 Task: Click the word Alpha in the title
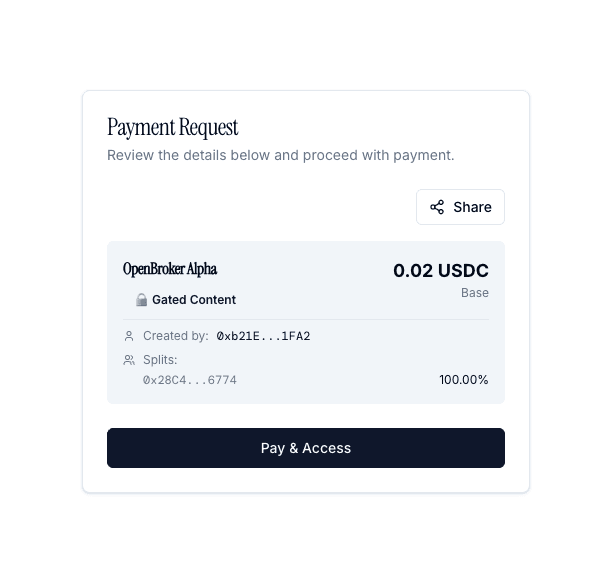[x=202, y=269]
